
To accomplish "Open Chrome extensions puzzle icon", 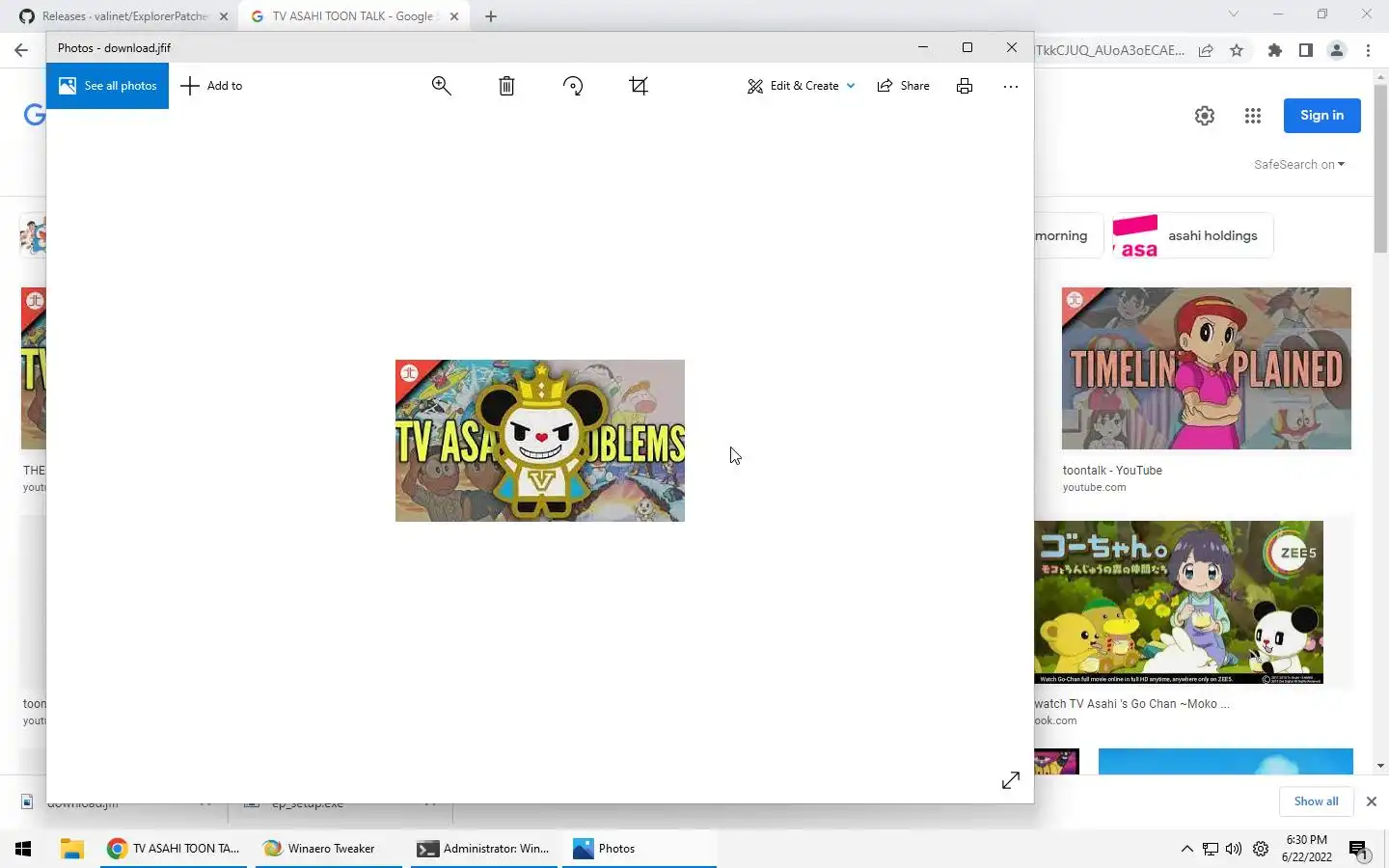I will pos(1275,50).
